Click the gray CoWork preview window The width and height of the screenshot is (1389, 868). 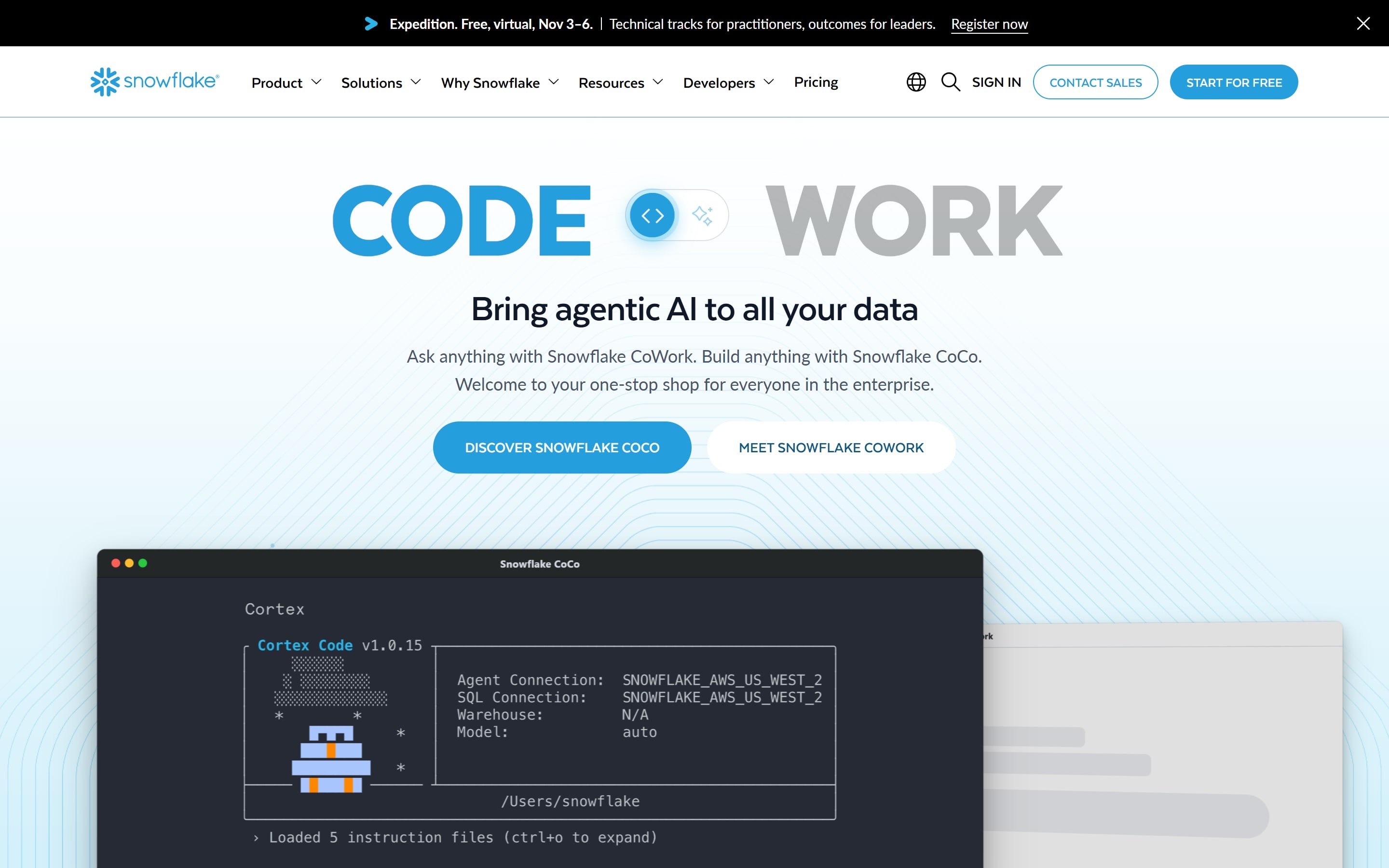point(1163,745)
